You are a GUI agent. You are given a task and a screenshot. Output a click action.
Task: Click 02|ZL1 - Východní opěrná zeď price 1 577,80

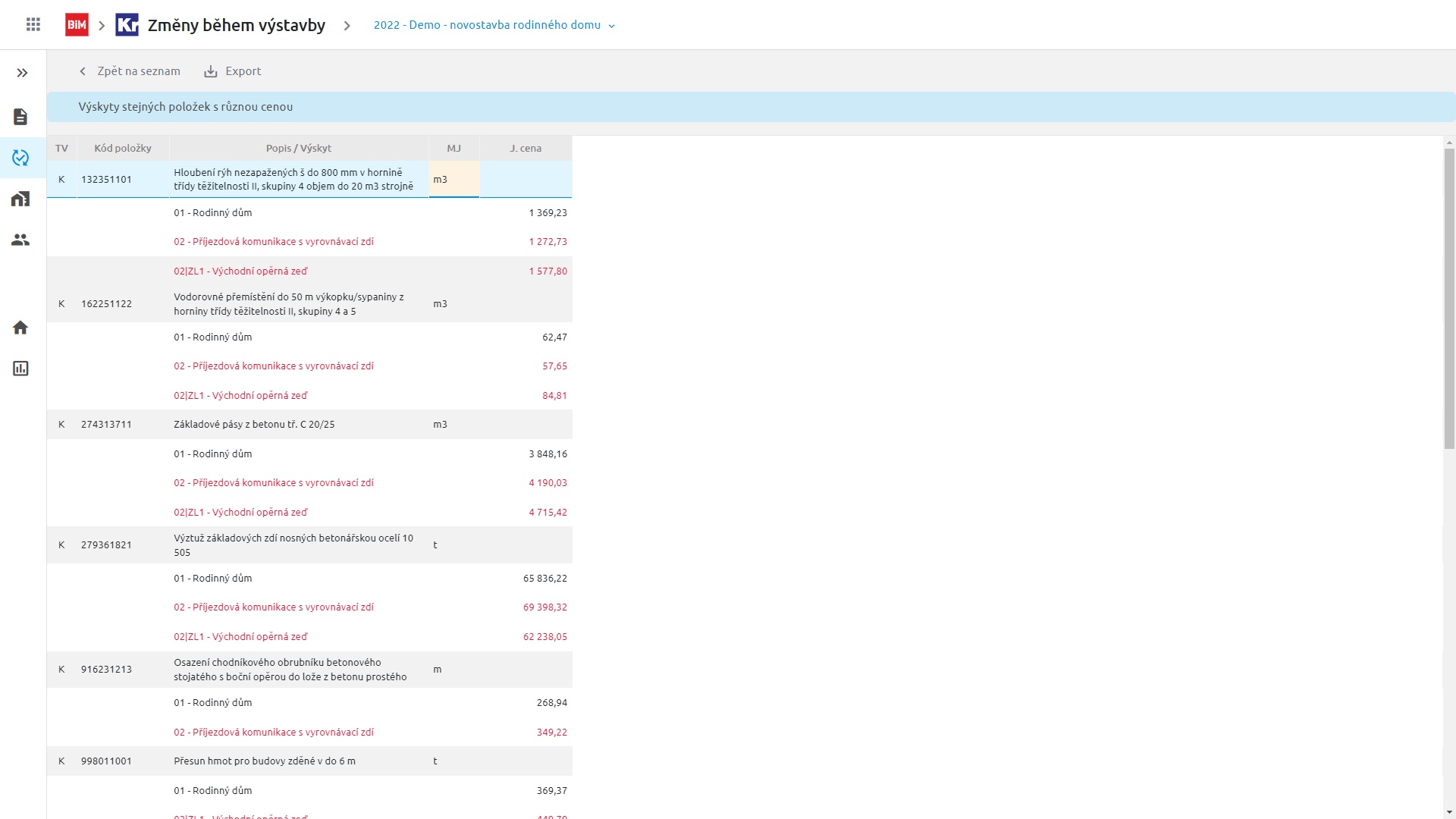point(548,271)
